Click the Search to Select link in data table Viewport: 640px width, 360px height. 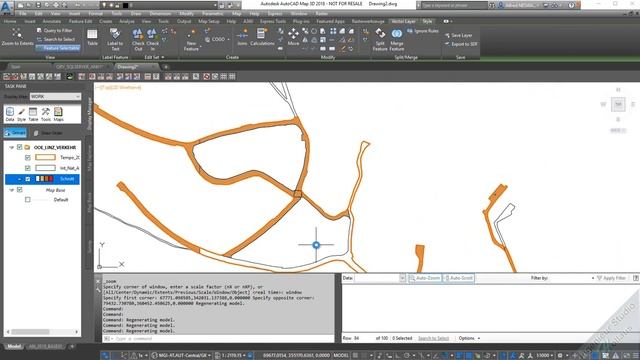(433, 338)
